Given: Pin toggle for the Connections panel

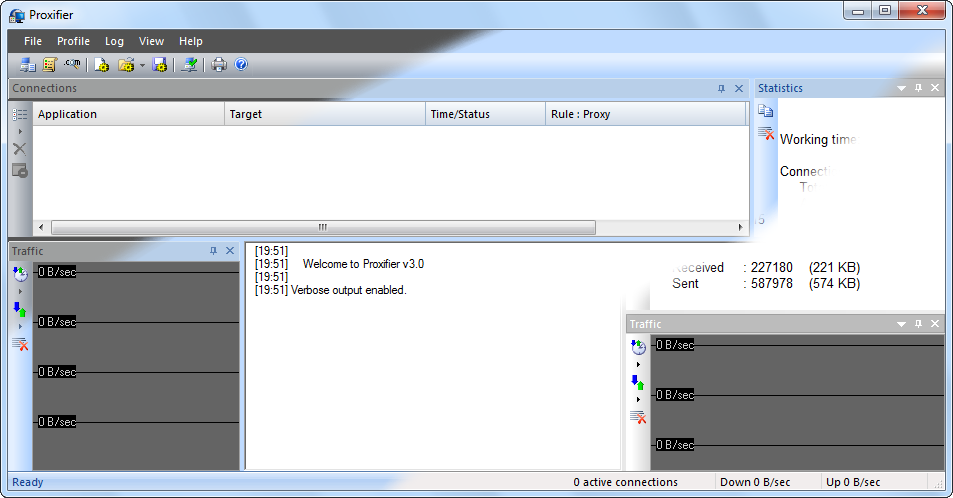Looking at the screenshot, I should tap(721, 88).
